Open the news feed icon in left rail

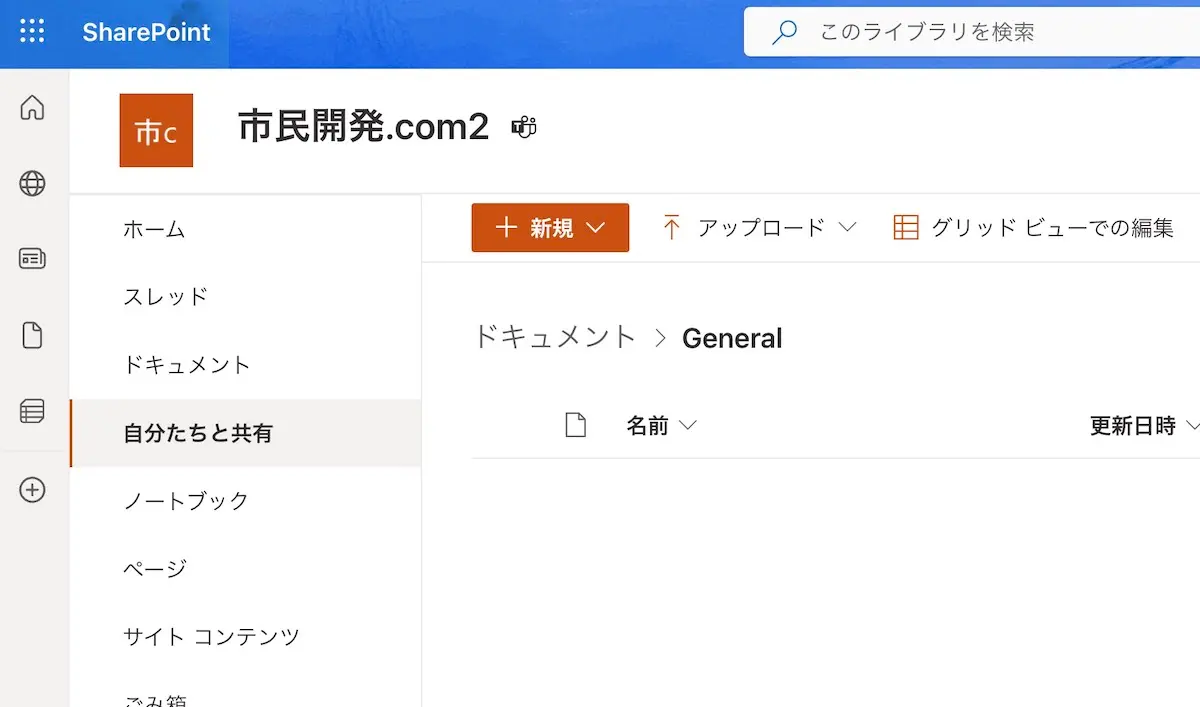tap(32, 259)
